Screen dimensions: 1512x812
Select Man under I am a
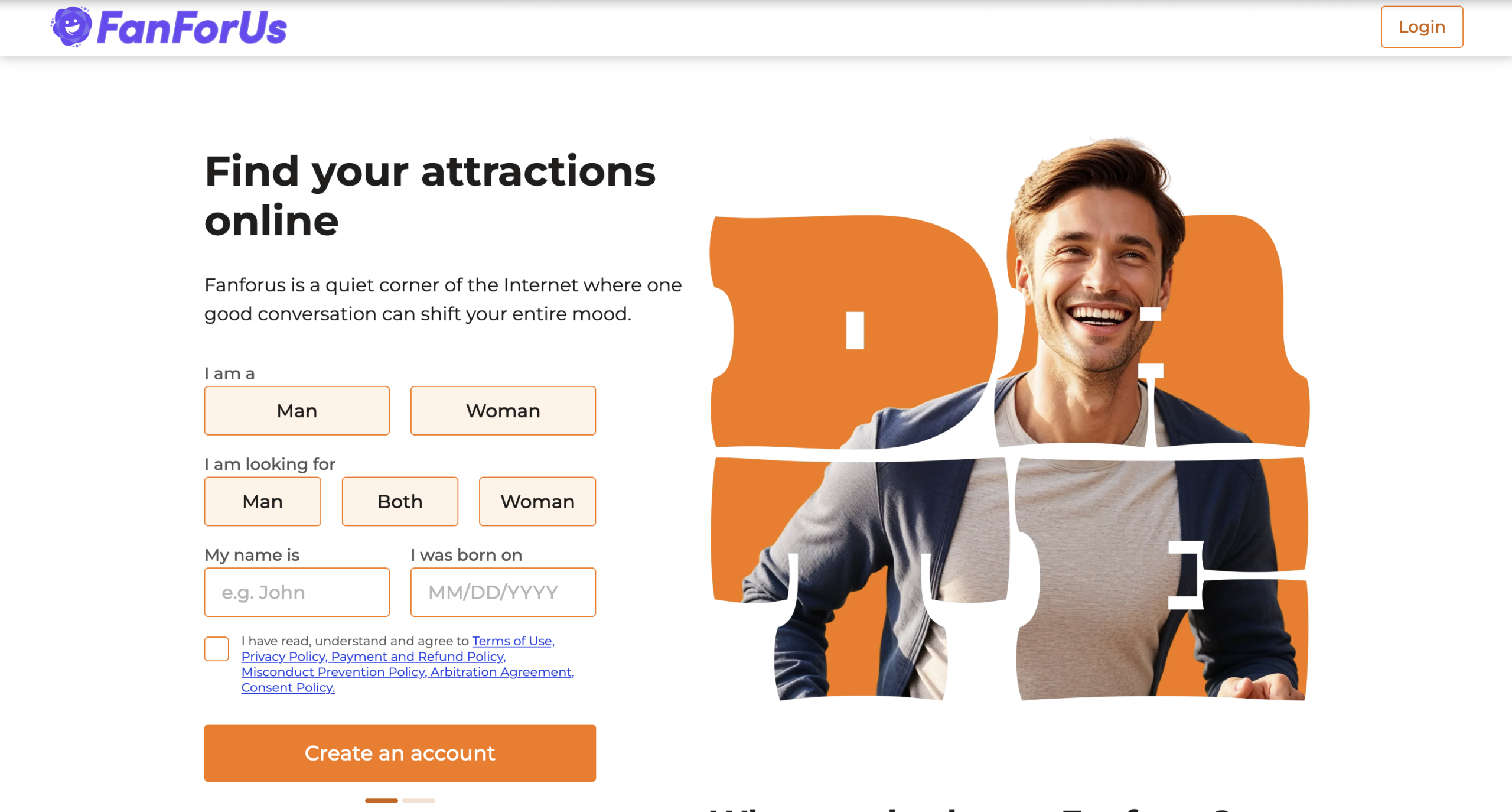click(296, 411)
